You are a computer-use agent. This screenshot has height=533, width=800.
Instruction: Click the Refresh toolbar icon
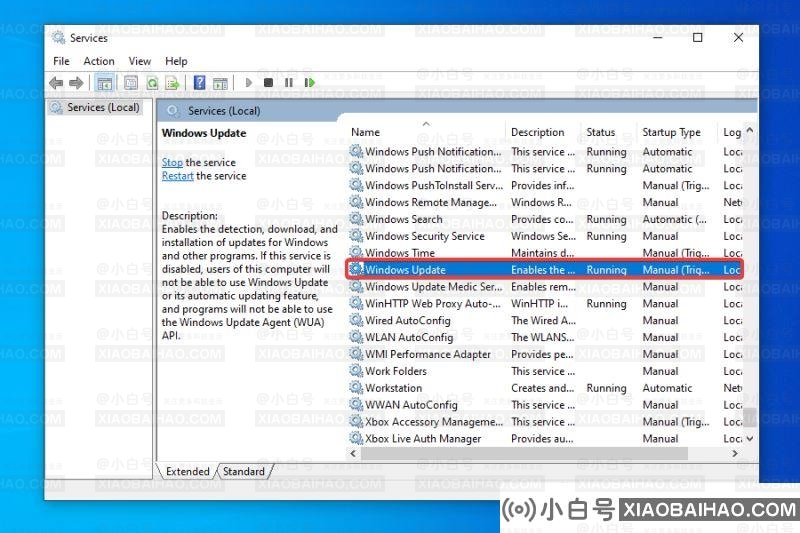152,83
